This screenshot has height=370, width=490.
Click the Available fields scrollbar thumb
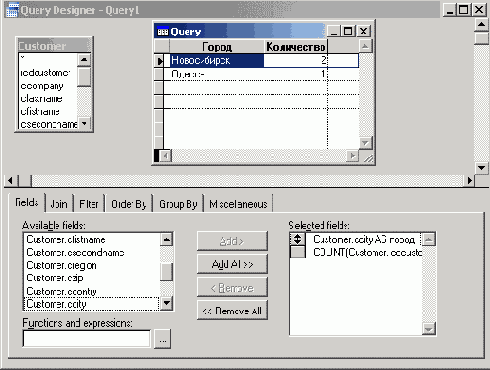(166, 272)
